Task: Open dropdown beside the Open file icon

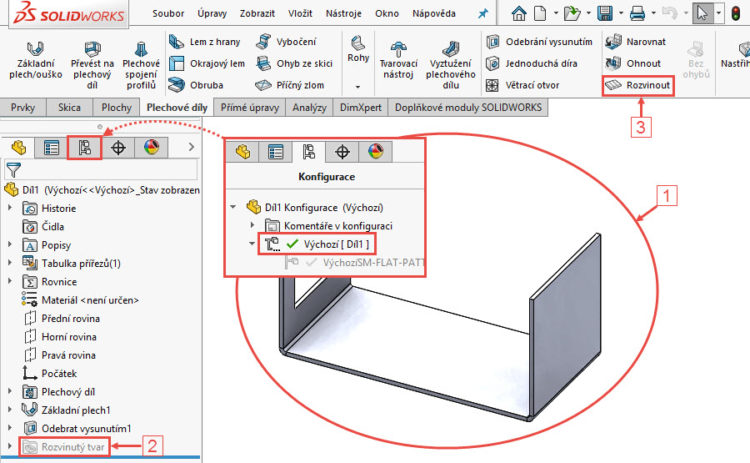Action: (x=588, y=13)
